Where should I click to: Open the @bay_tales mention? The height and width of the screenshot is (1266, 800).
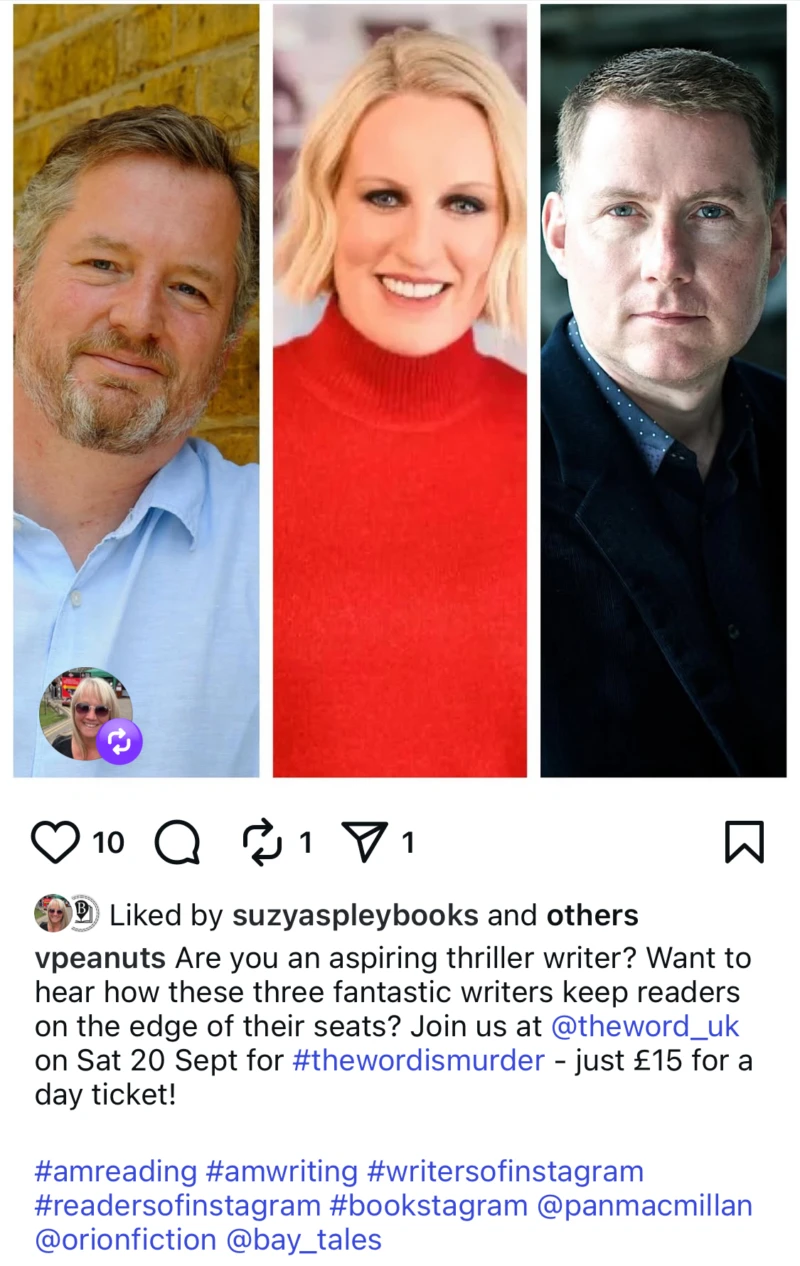click(303, 1241)
